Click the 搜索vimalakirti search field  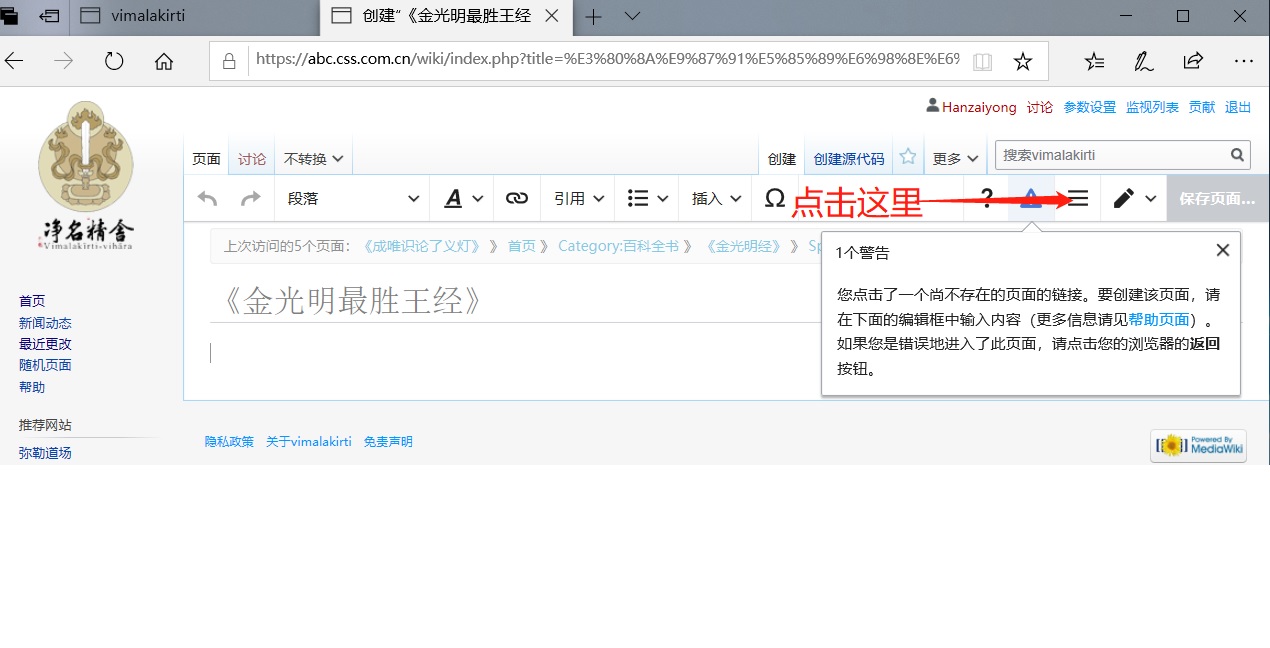point(1110,155)
